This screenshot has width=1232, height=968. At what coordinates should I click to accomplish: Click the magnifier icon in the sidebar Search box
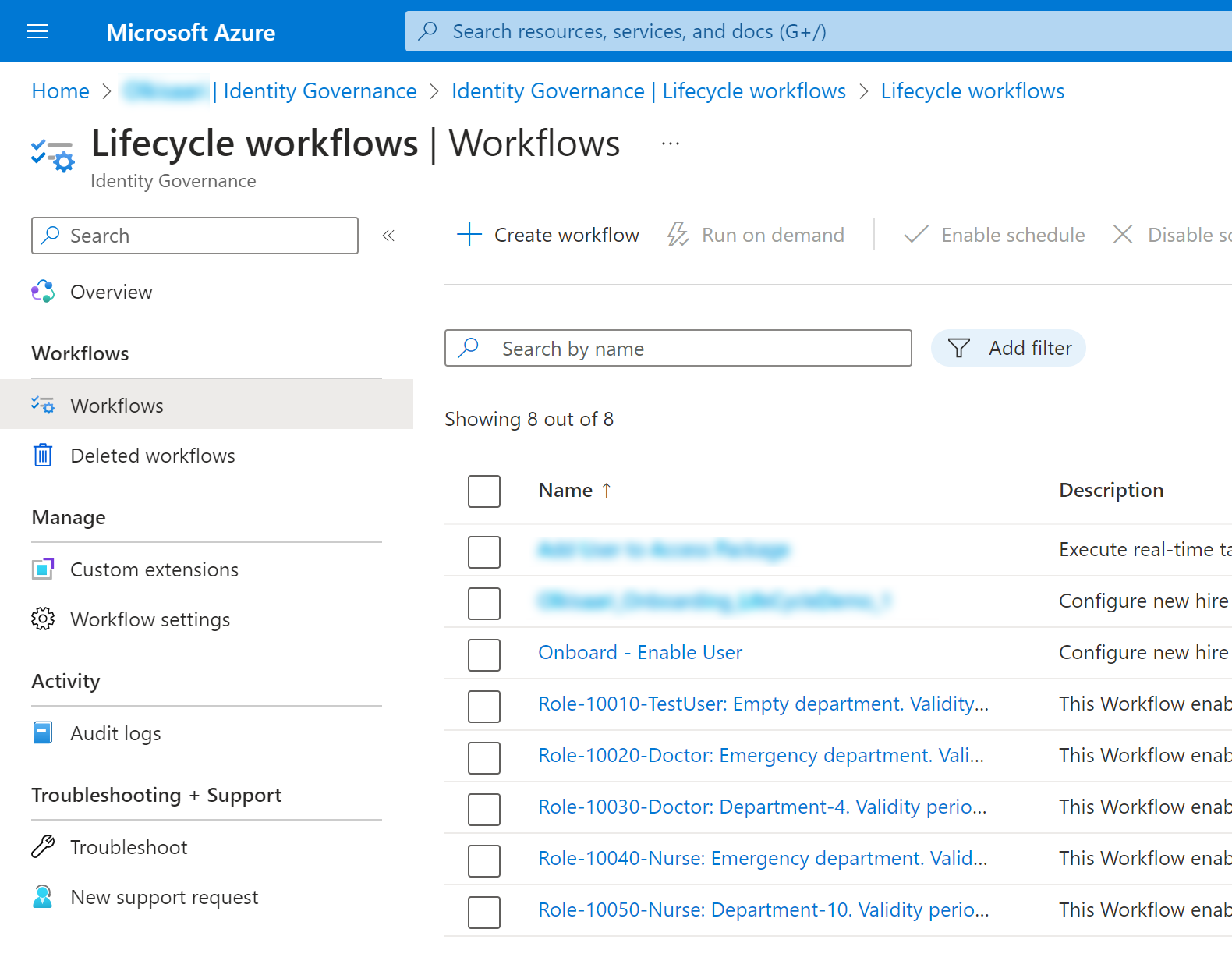coord(51,235)
